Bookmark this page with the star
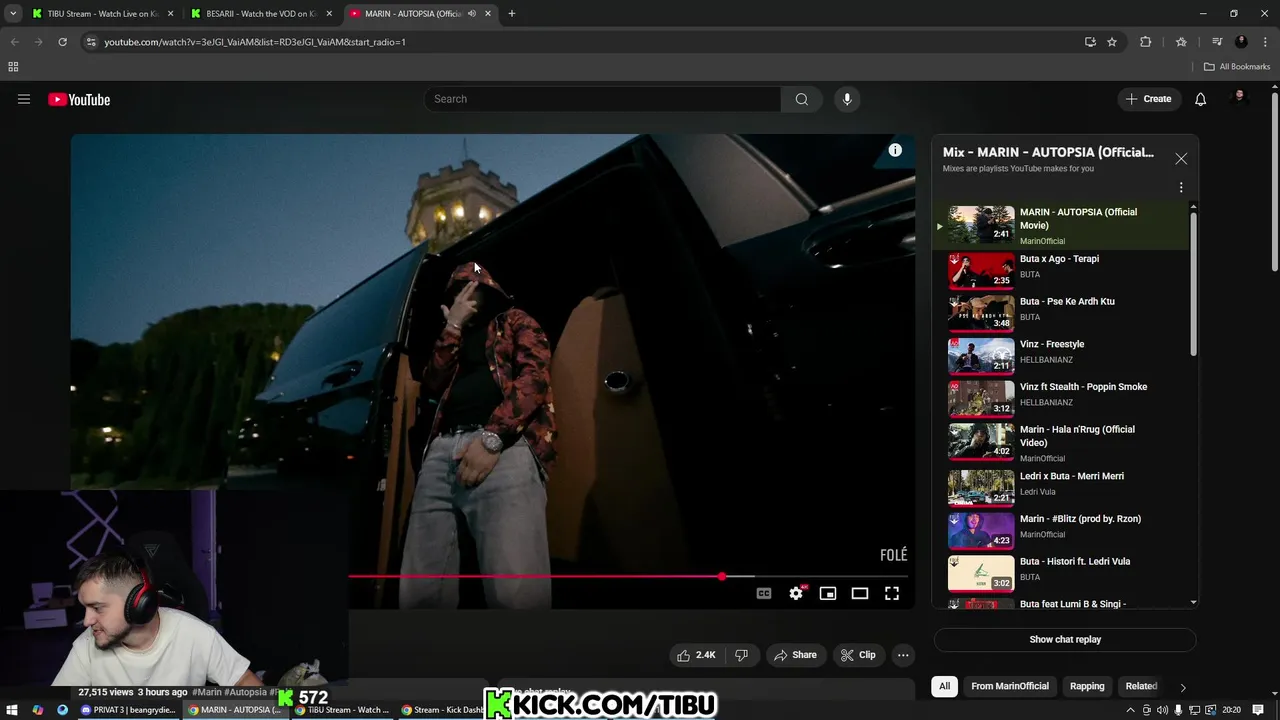Viewport: 1280px width, 720px height. 1112,42
